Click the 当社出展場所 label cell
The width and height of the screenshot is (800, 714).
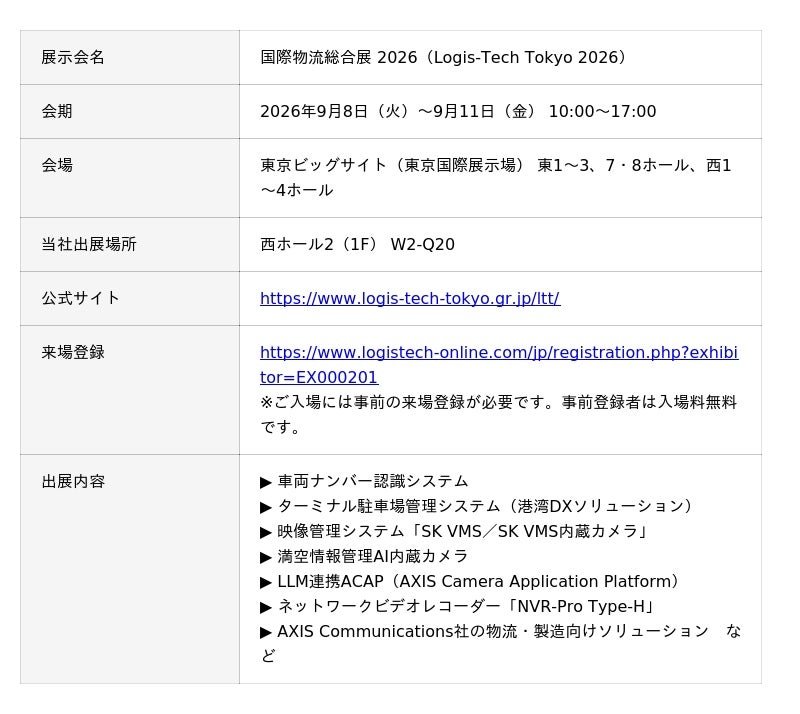point(130,244)
